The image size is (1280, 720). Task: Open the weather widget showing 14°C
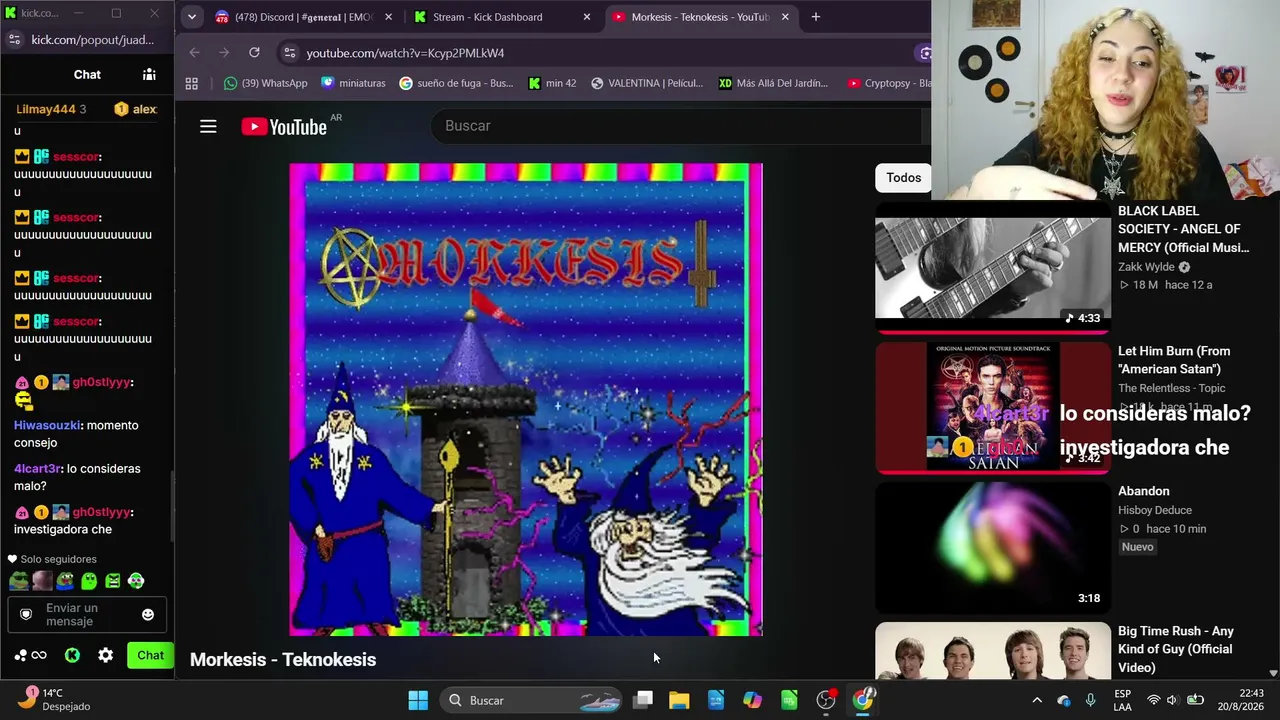point(55,699)
